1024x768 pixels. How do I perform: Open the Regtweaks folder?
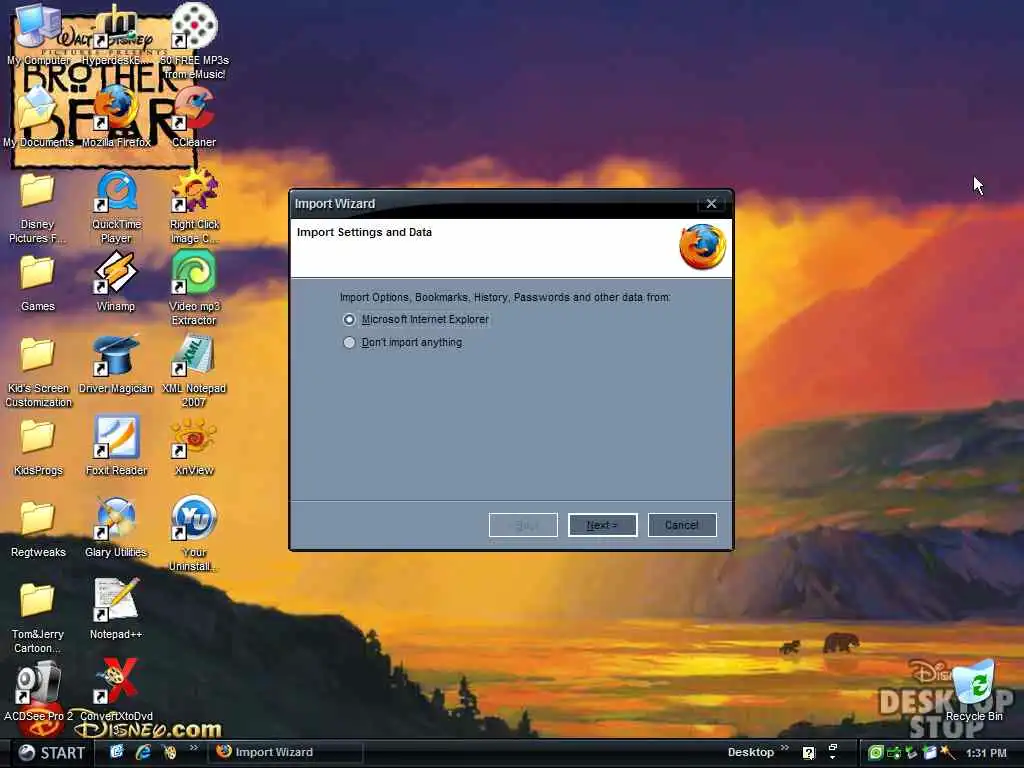click(x=37, y=528)
